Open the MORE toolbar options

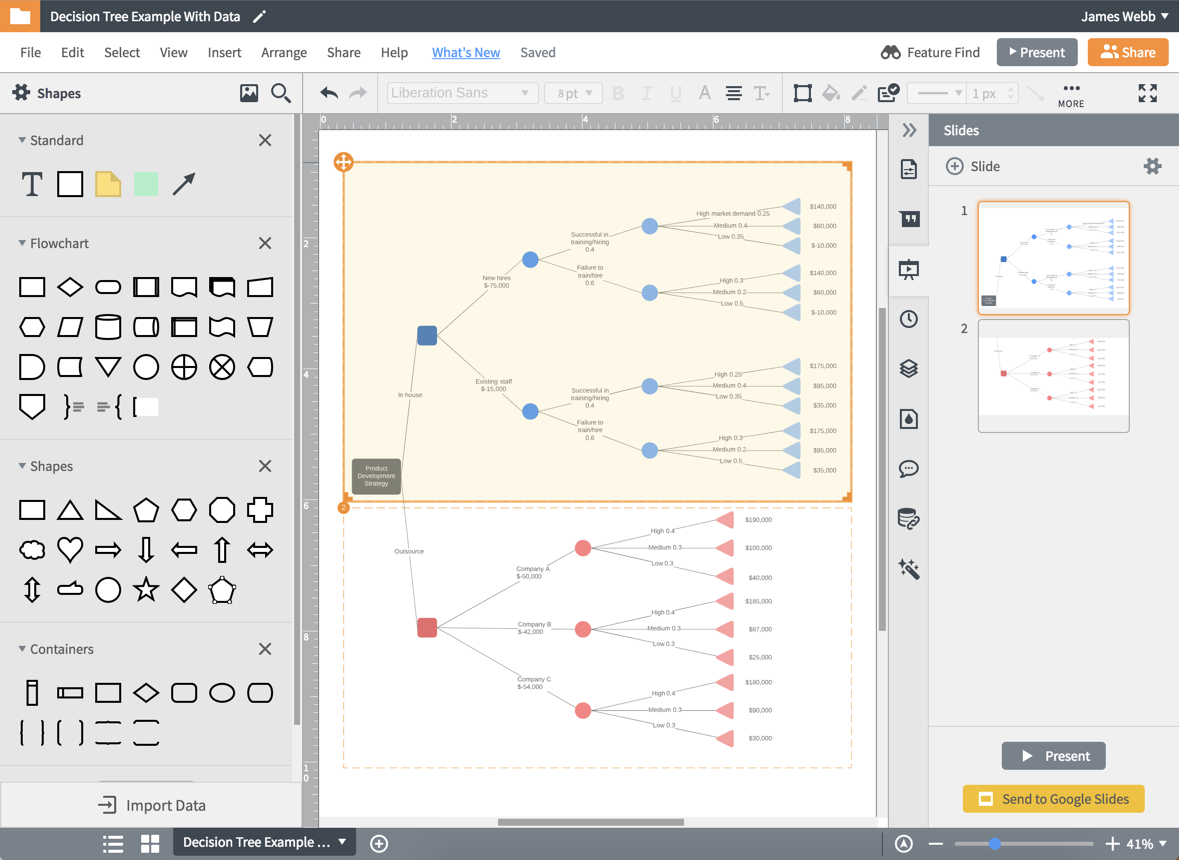click(x=1071, y=95)
